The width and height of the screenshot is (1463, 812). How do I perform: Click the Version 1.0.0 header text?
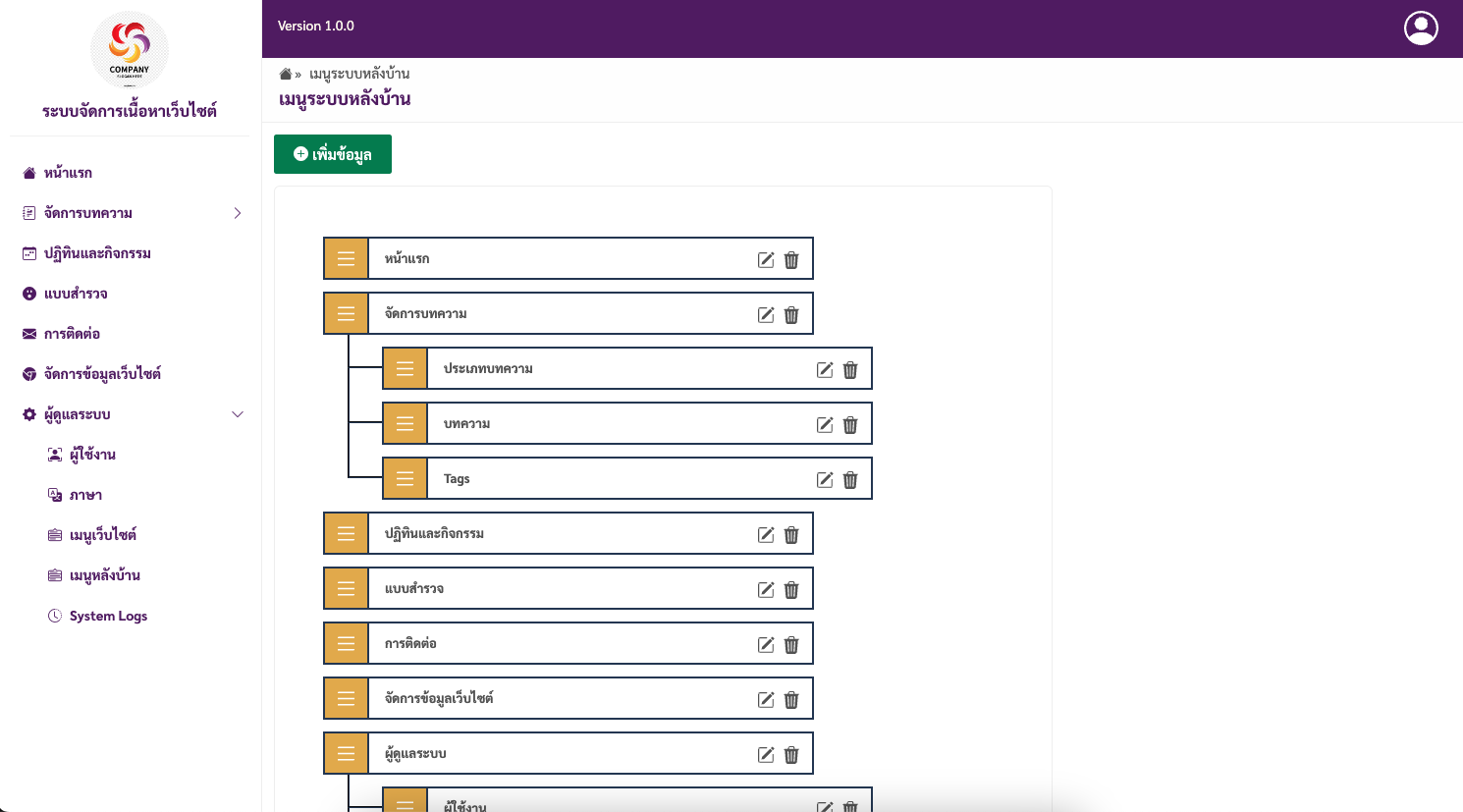coord(316,26)
